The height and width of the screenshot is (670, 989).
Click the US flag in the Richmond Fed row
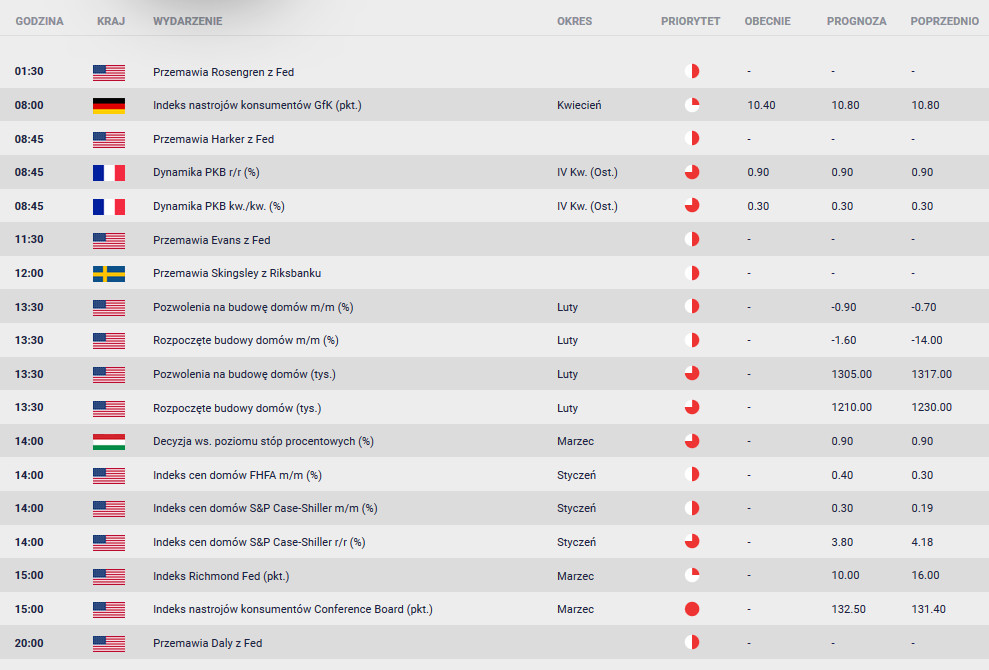click(108, 577)
